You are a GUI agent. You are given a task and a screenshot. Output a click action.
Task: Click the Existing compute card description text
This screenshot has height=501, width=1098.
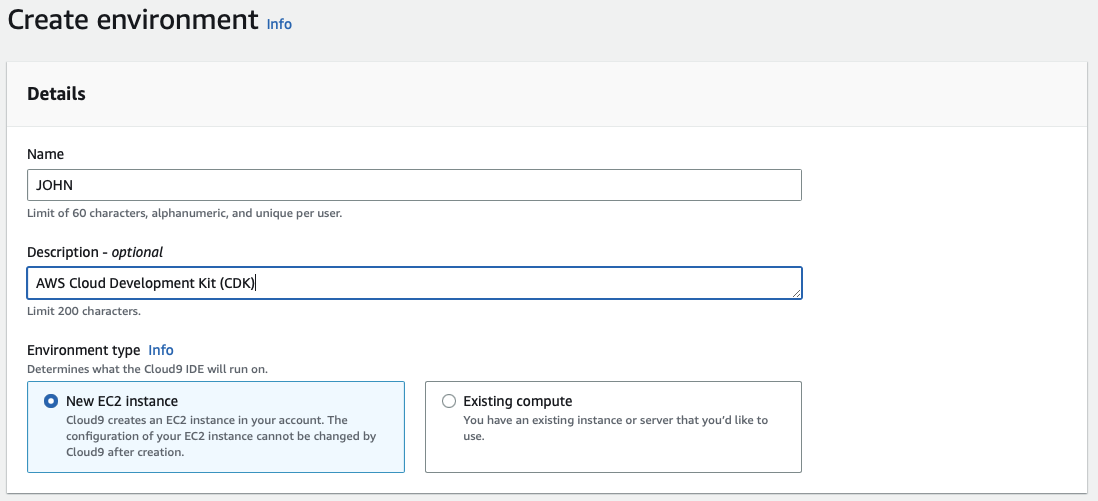pos(615,428)
